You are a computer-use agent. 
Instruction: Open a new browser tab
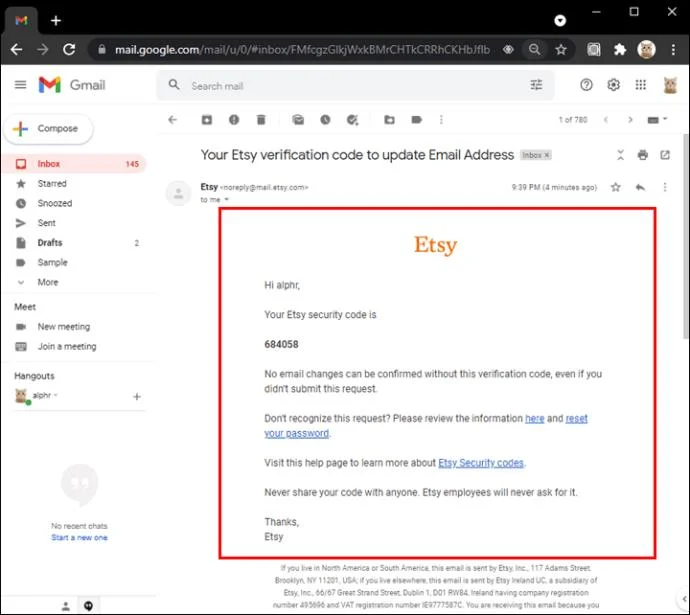click(56, 21)
